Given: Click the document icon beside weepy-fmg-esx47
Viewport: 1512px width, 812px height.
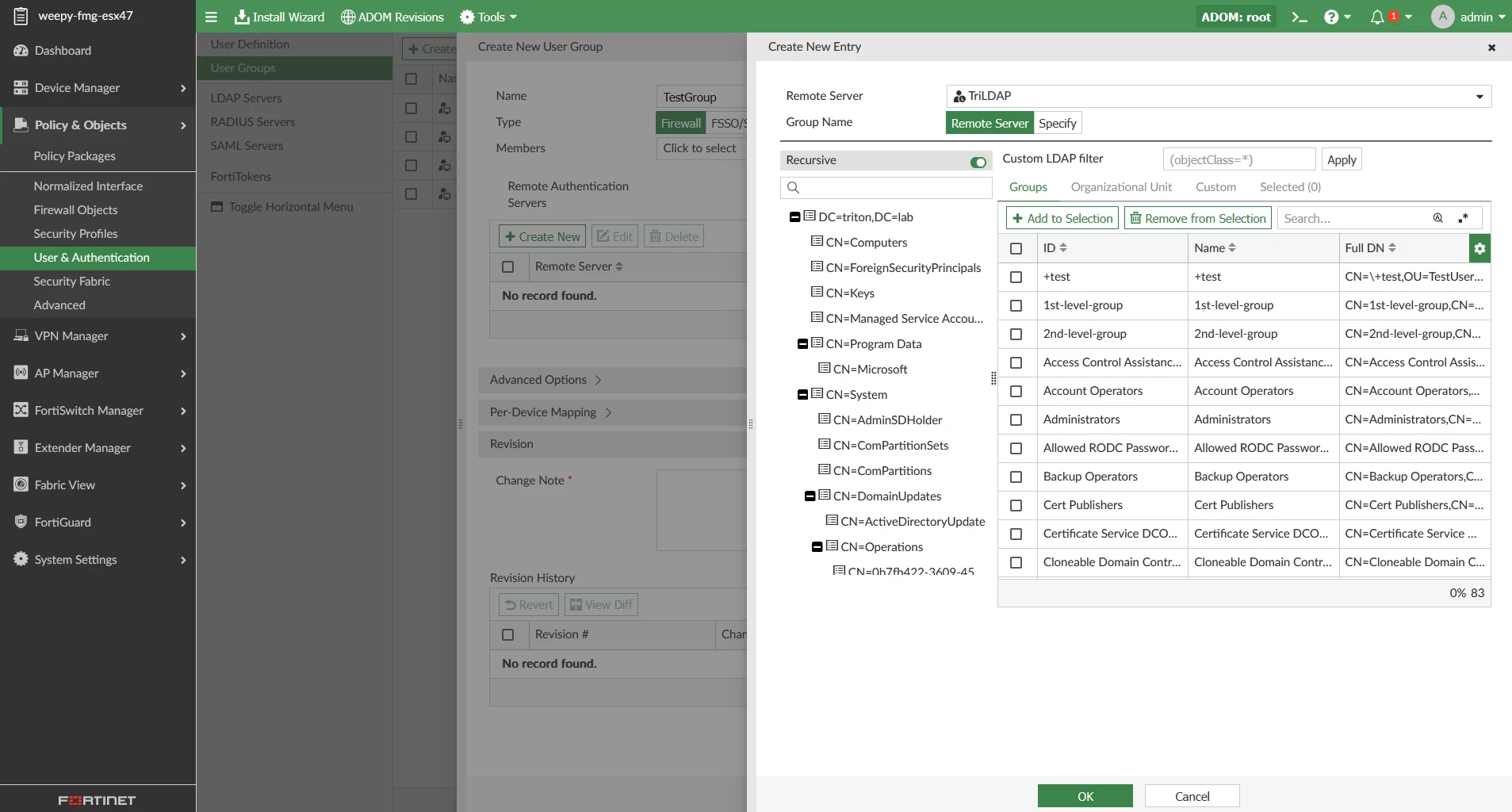Looking at the screenshot, I should point(21,16).
